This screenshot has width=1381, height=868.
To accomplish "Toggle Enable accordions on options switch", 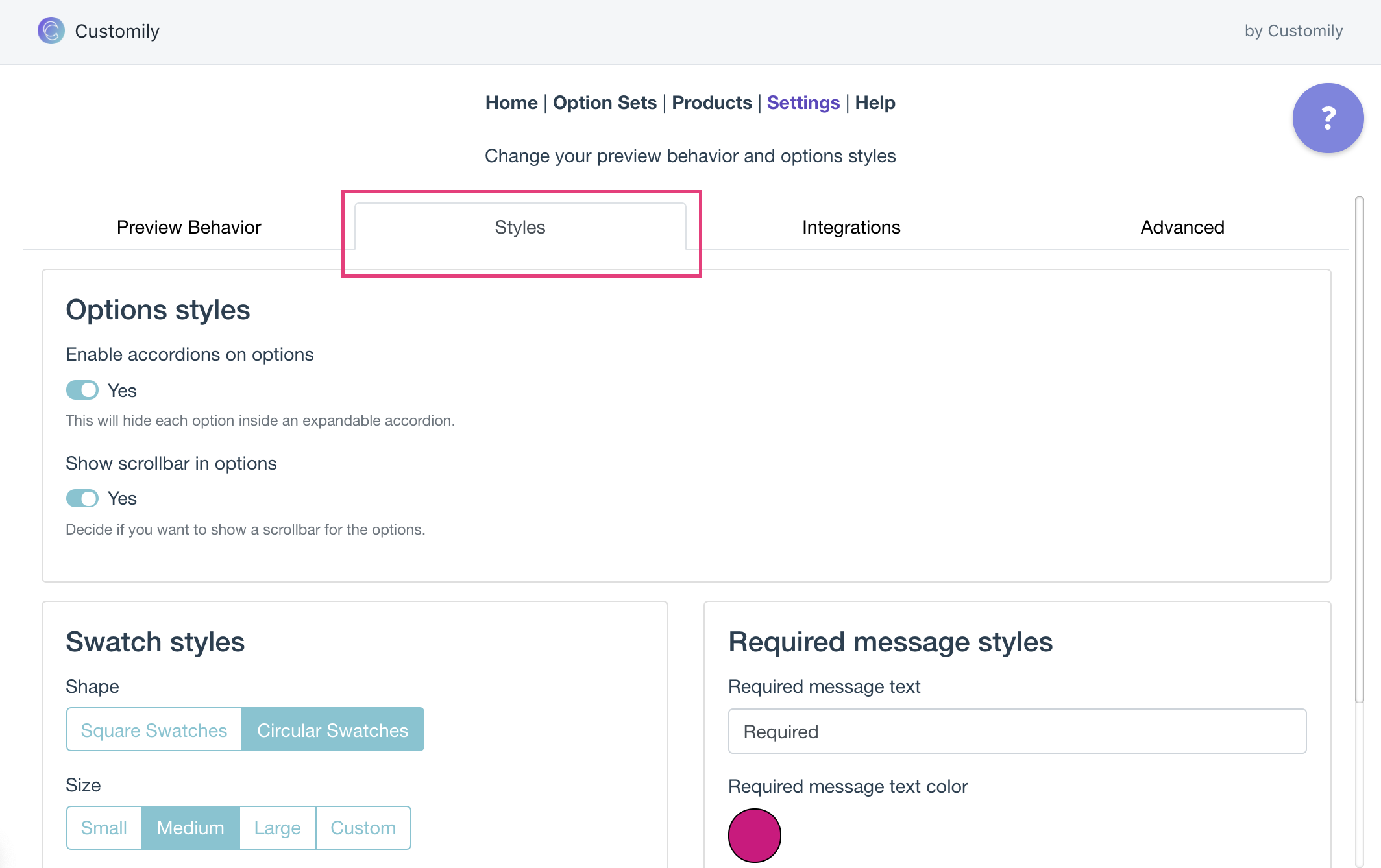I will (x=82, y=390).
